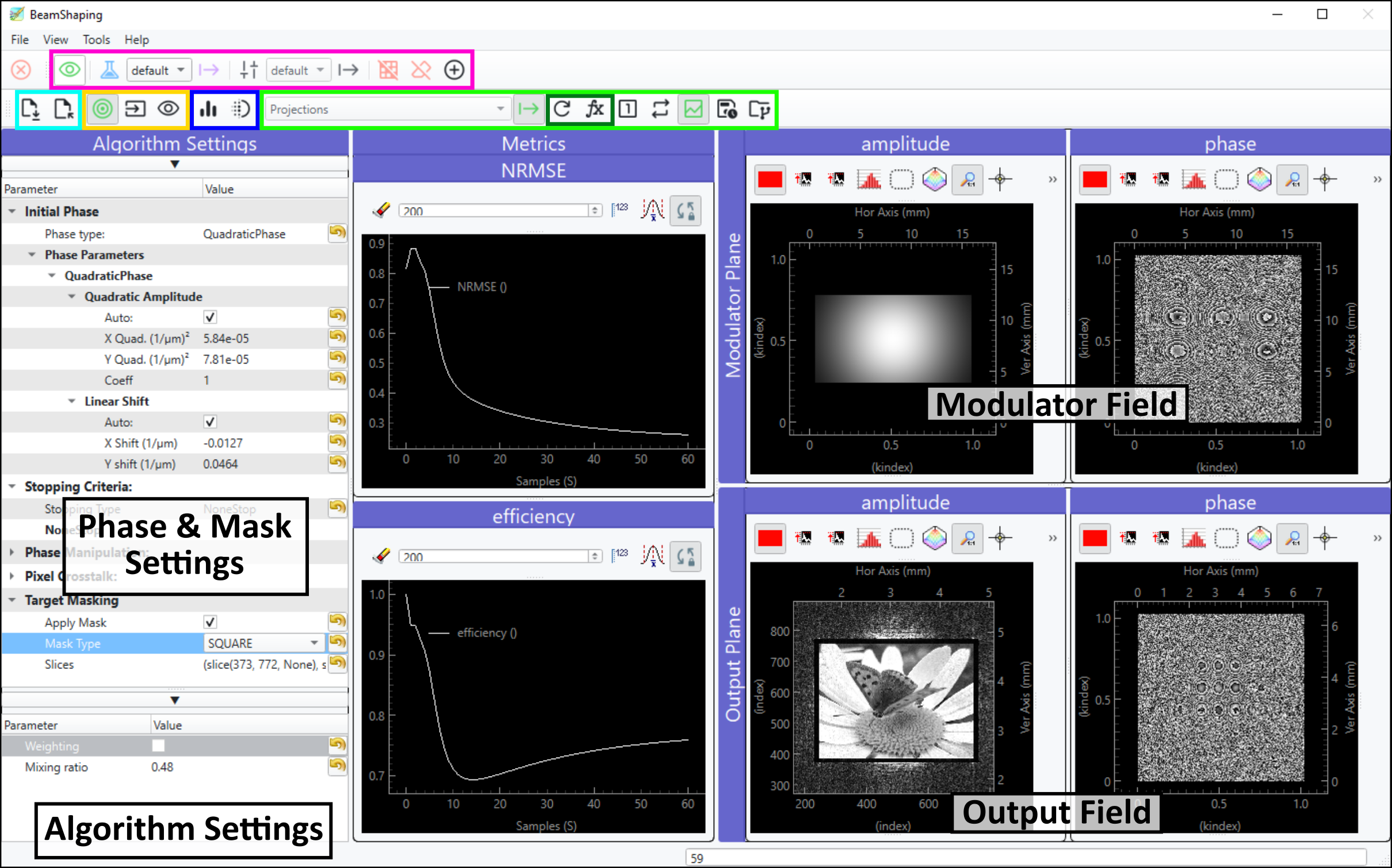Click the fx function icon
Screen dimensions: 1392x868
click(595, 109)
